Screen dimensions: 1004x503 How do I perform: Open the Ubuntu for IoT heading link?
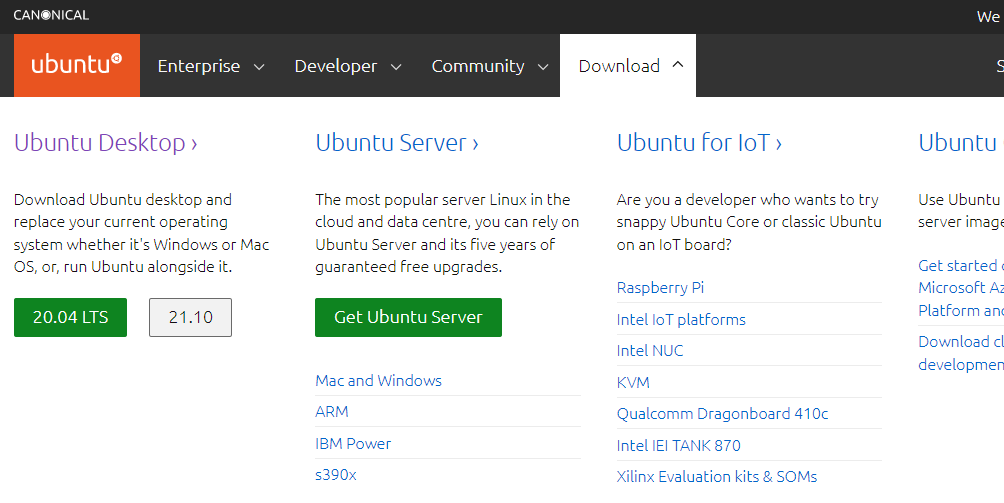[x=699, y=142]
